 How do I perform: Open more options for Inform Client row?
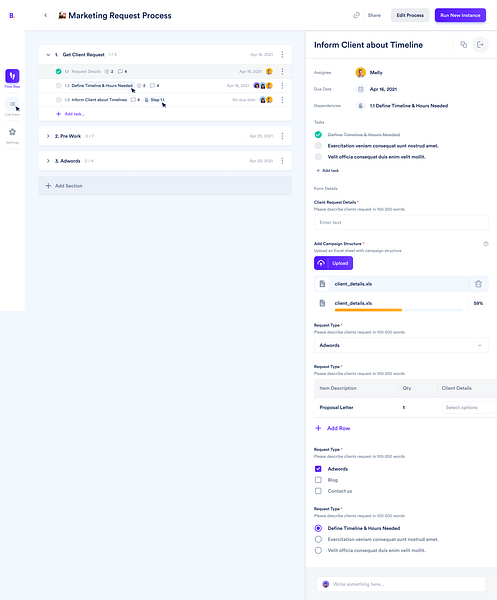(282, 100)
